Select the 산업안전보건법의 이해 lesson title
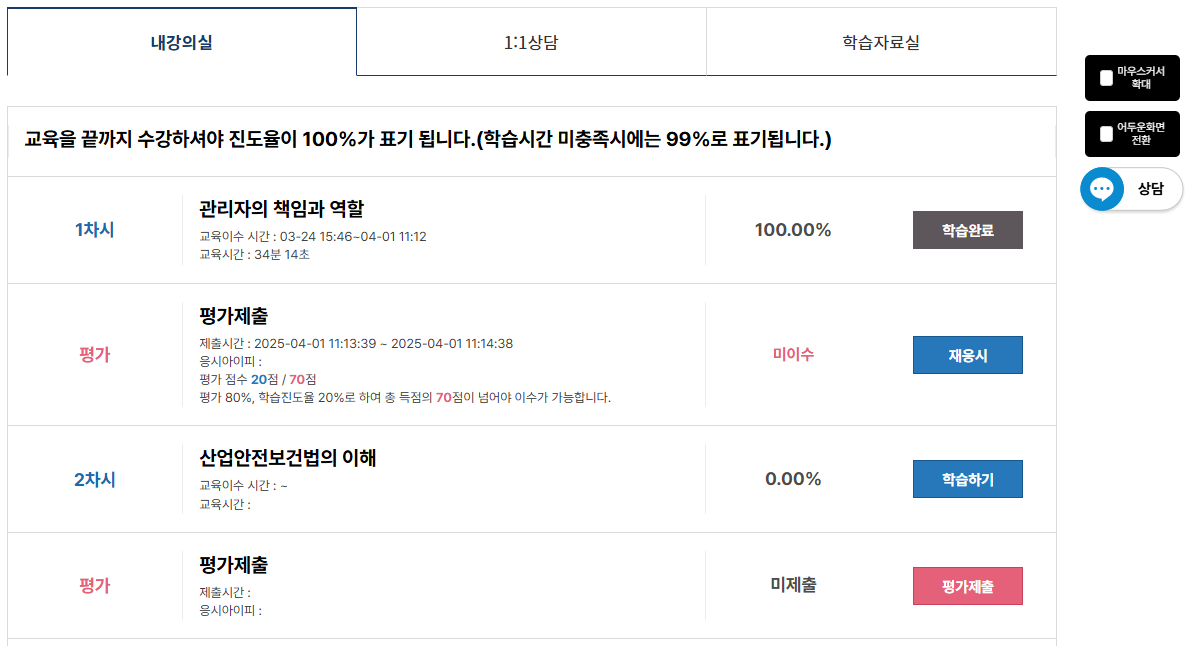Screen dimensions: 1187x646 pos(288,458)
